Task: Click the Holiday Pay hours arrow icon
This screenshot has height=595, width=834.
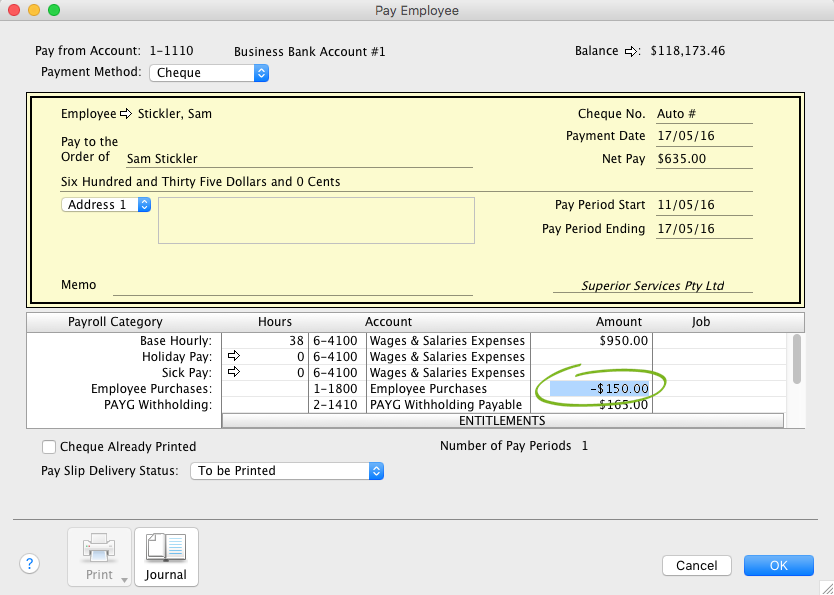Action: (x=234, y=356)
